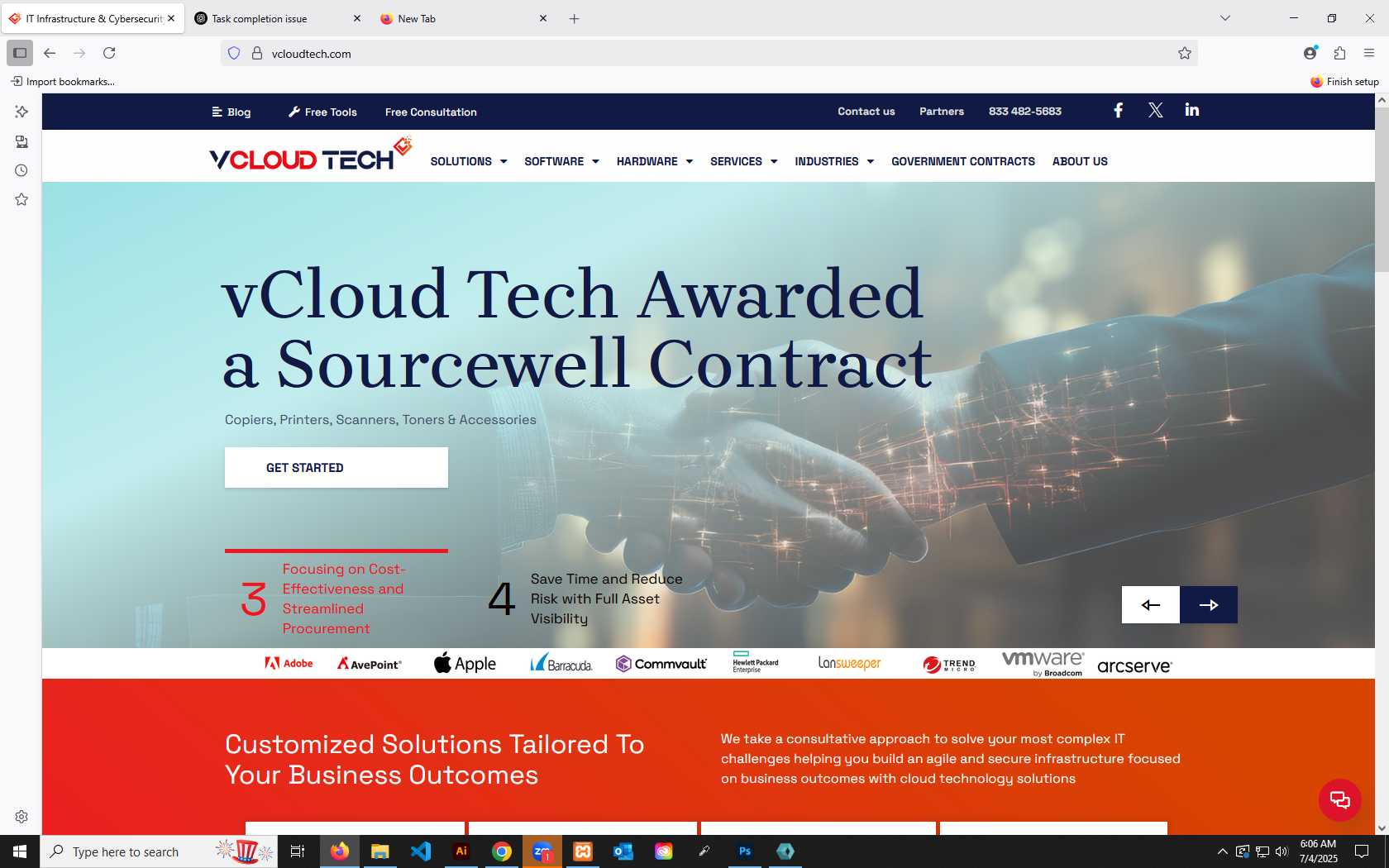
Task: Open history clock in sidebar
Action: click(x=21, y=170)
